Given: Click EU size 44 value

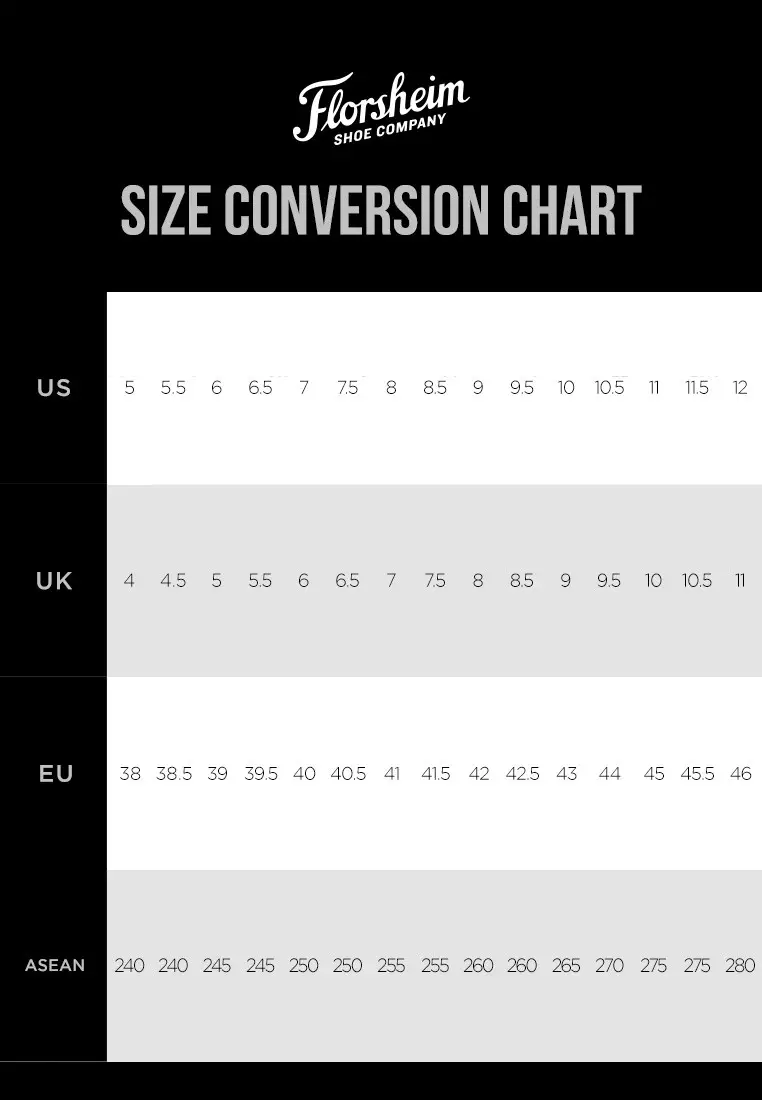Looking at the screenshot, I should pyautogui.click(x=609, y=774).
